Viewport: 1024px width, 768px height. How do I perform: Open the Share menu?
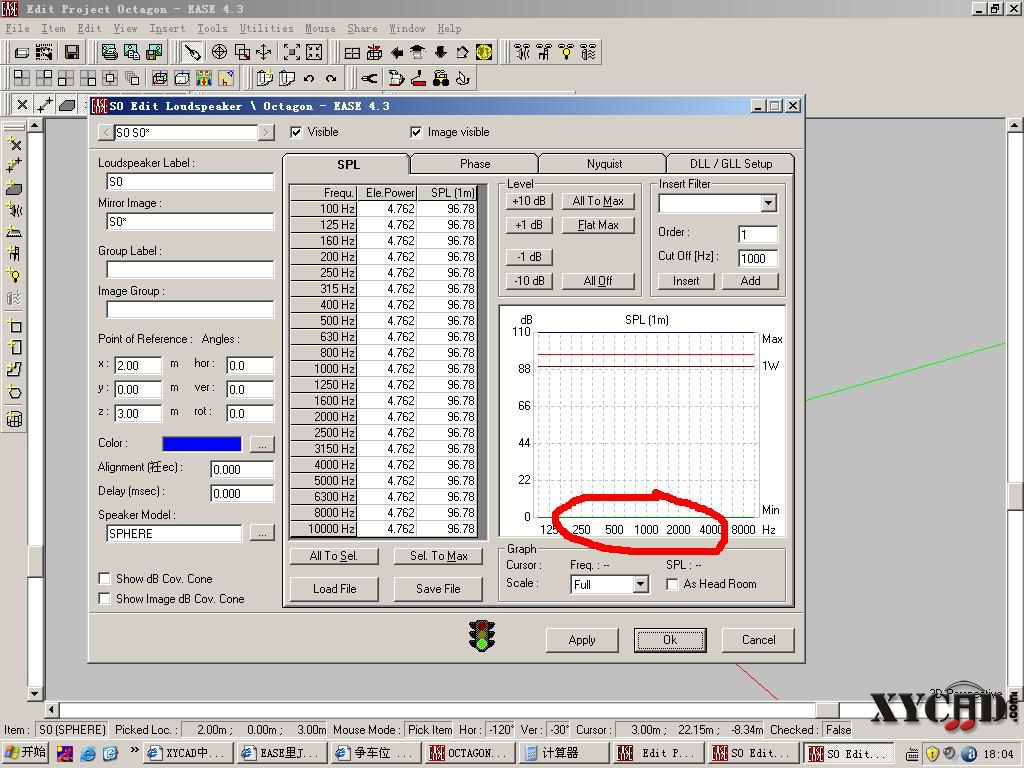click(x=362, y=28)
